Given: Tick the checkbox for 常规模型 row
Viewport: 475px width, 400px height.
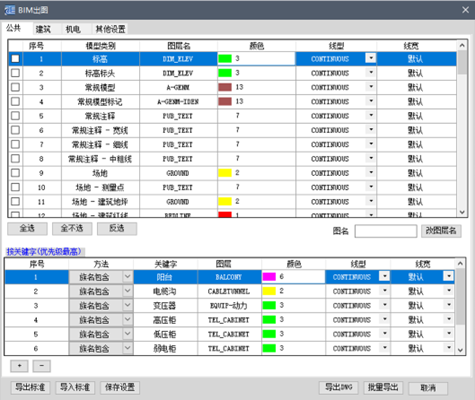Looking at the screenshot, I should click(15, 87).
